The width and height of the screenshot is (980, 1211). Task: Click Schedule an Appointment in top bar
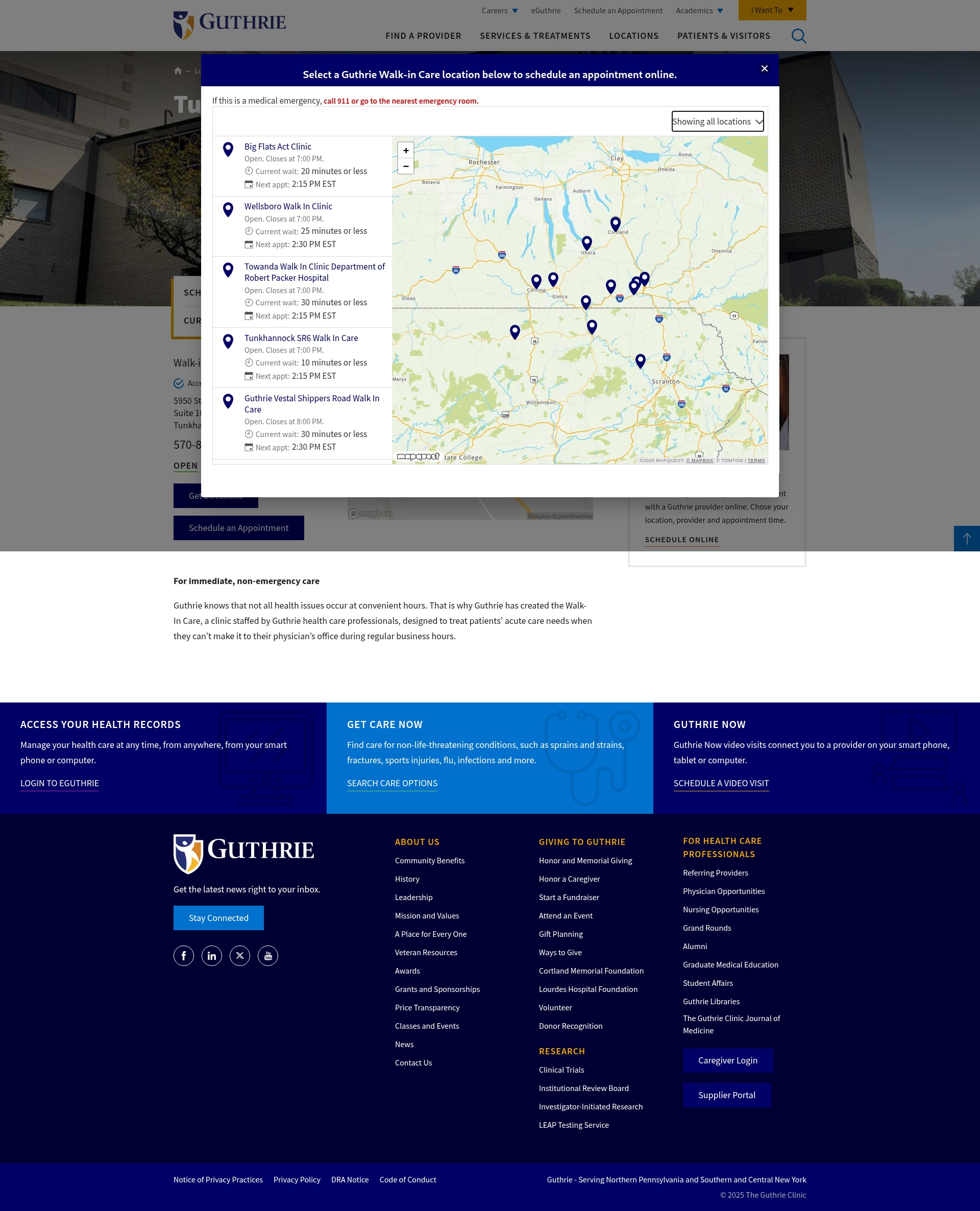pyautogui.click(x=618, y=10)
